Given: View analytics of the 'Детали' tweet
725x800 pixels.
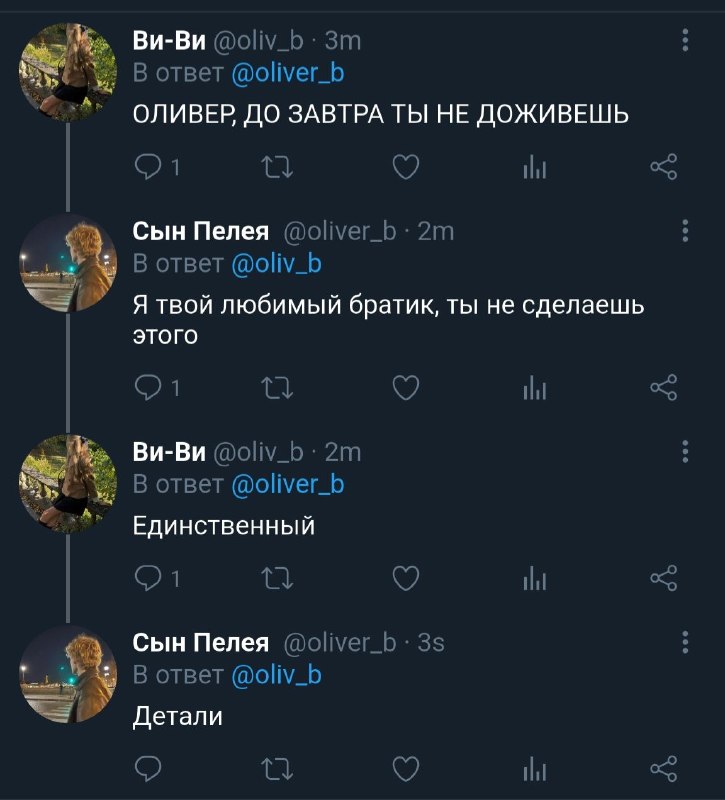Looking at the screenshot, I should pos(535,769).
